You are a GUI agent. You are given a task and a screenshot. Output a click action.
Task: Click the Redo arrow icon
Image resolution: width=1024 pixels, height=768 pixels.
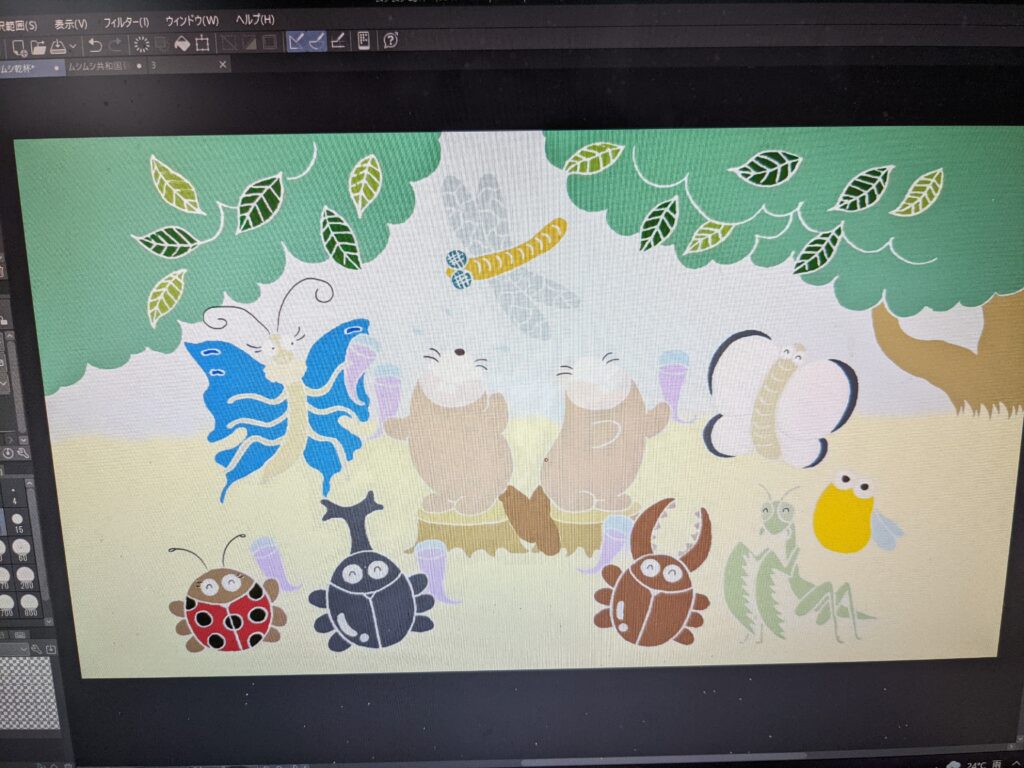pos(116,44)
